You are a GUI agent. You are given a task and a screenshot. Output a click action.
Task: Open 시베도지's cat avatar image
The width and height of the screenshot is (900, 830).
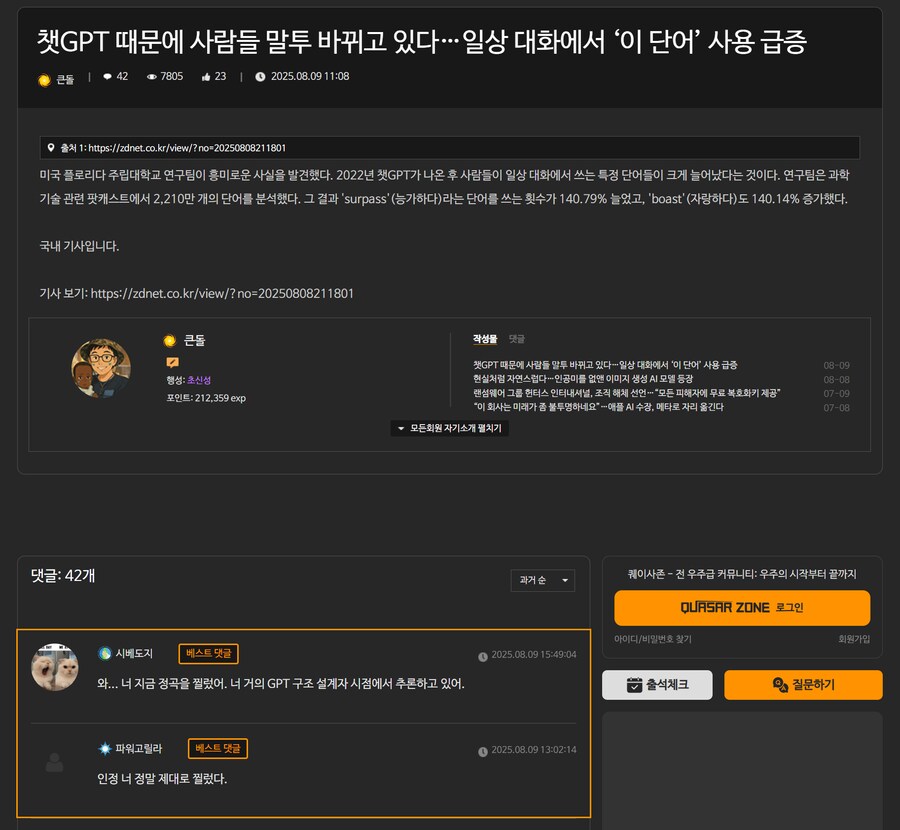point(55,667)
